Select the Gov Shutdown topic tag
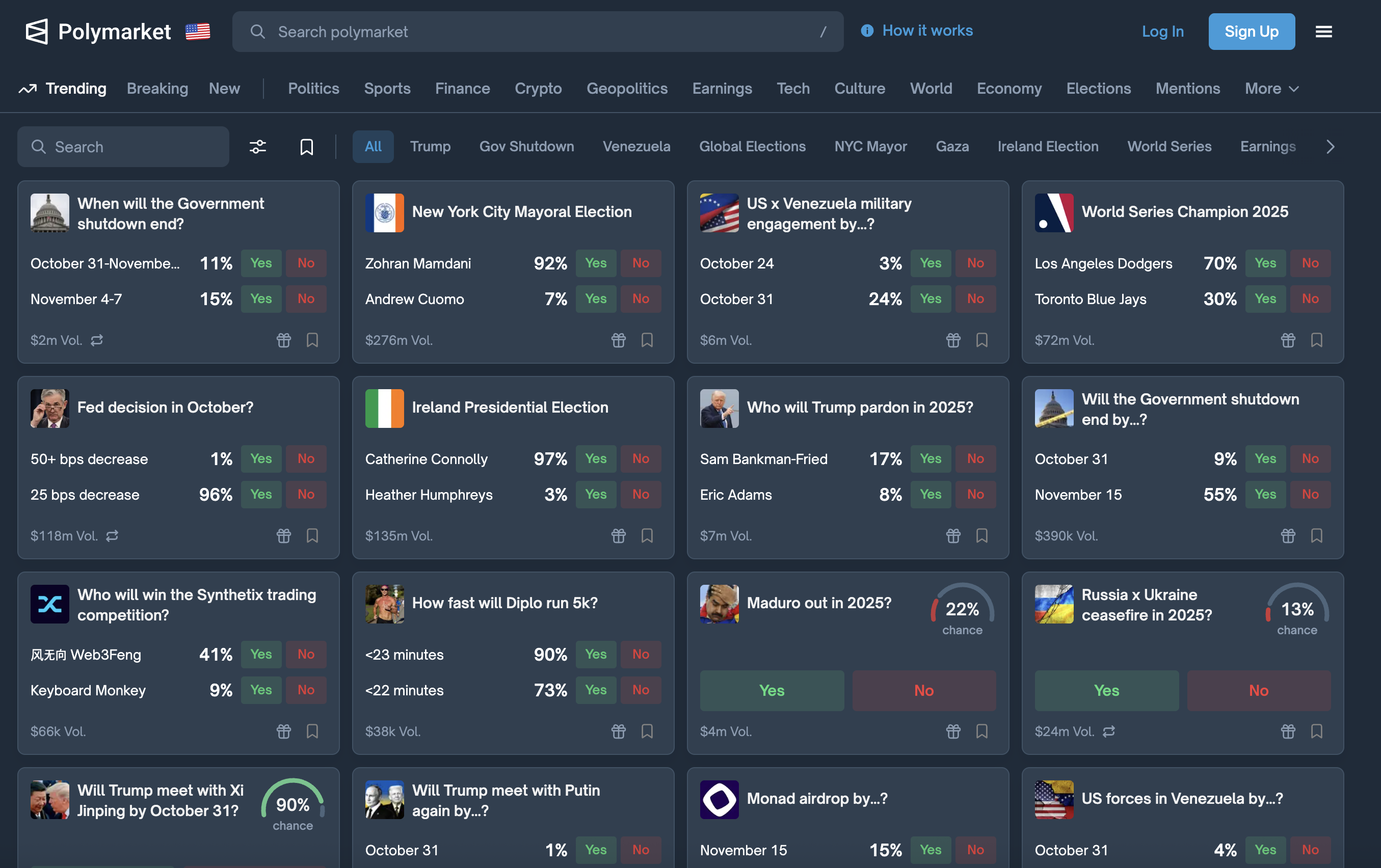 pos(526,147)
